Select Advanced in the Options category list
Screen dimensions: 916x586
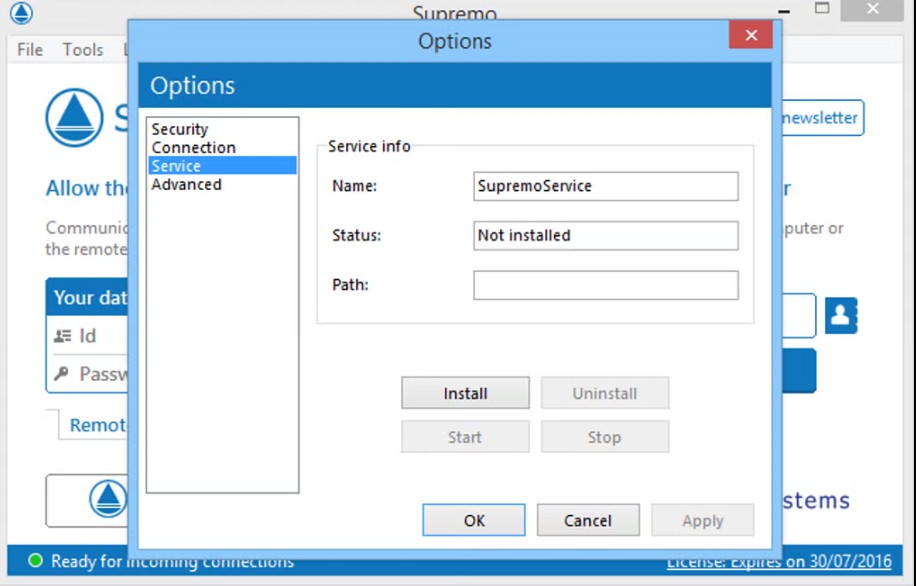(x=186, y=184)
